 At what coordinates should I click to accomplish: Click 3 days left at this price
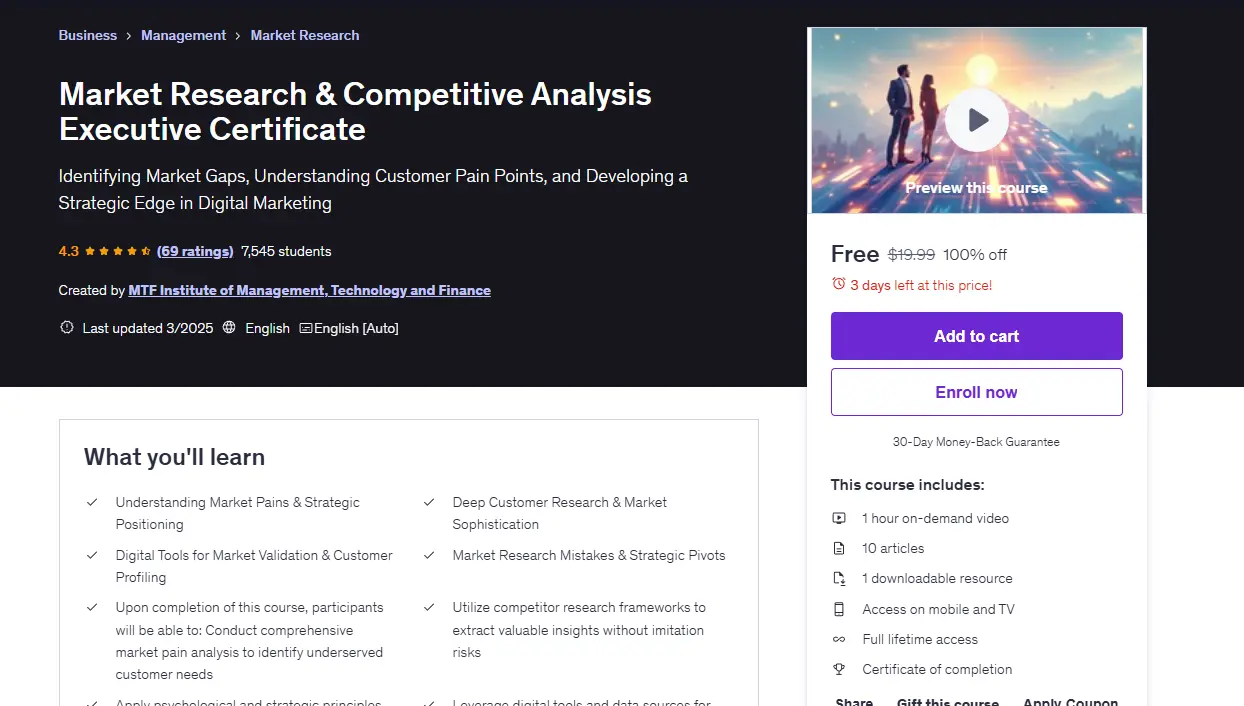921,285
